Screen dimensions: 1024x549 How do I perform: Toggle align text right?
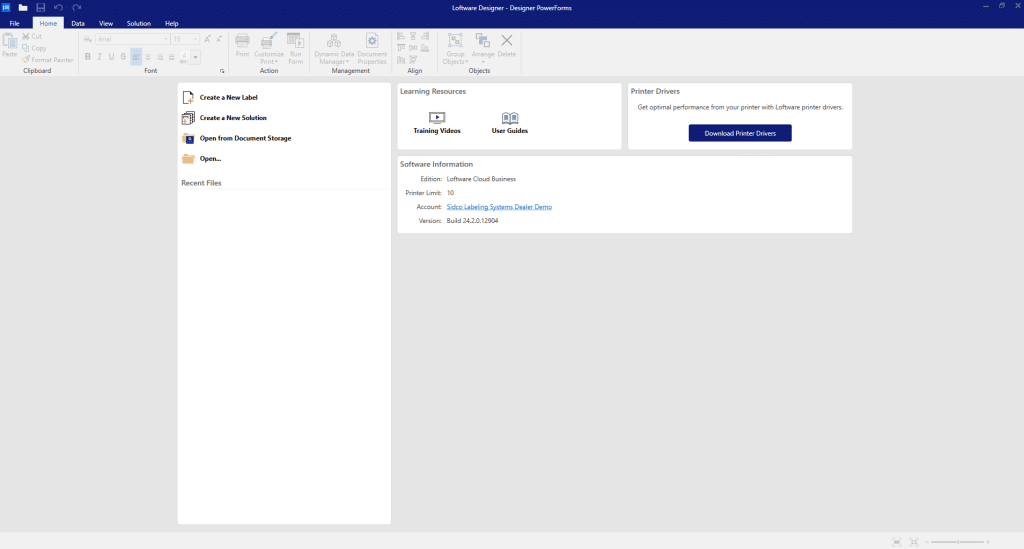pyautogui.click(x=160, y=57)
